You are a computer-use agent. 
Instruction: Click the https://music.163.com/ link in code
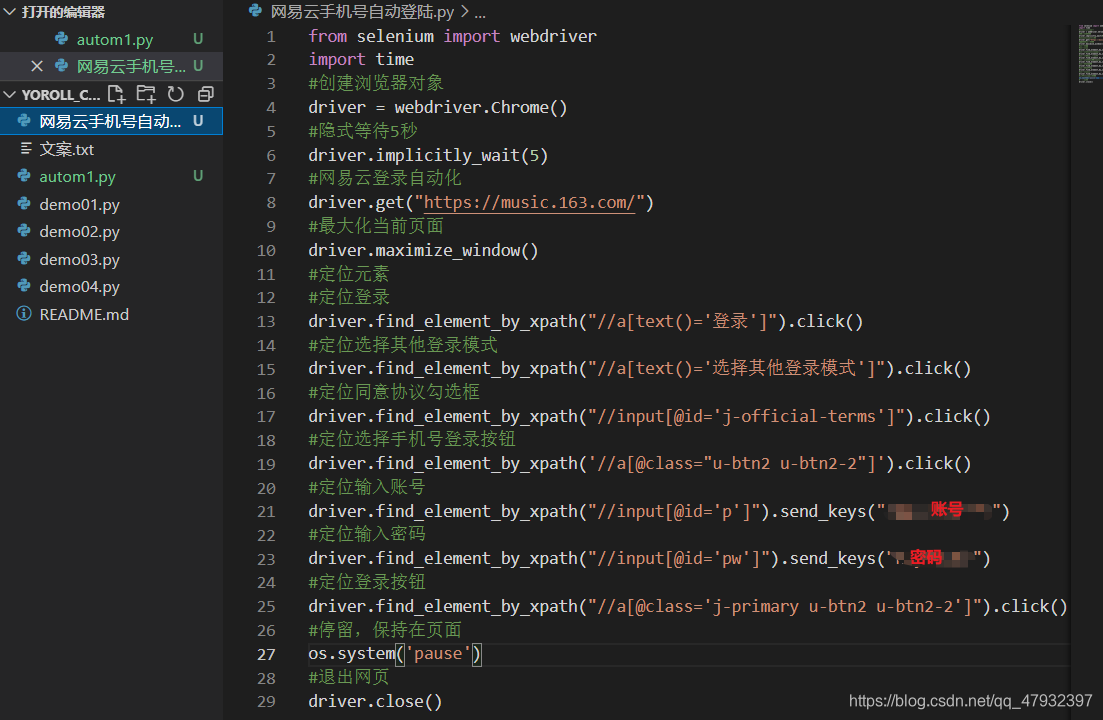[529, 202]
